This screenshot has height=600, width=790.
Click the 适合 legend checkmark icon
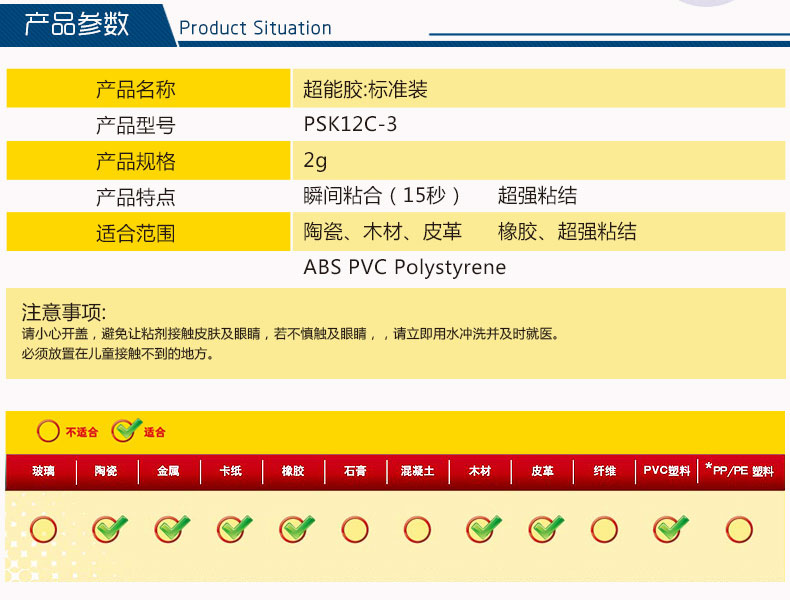tap(126, 430)
